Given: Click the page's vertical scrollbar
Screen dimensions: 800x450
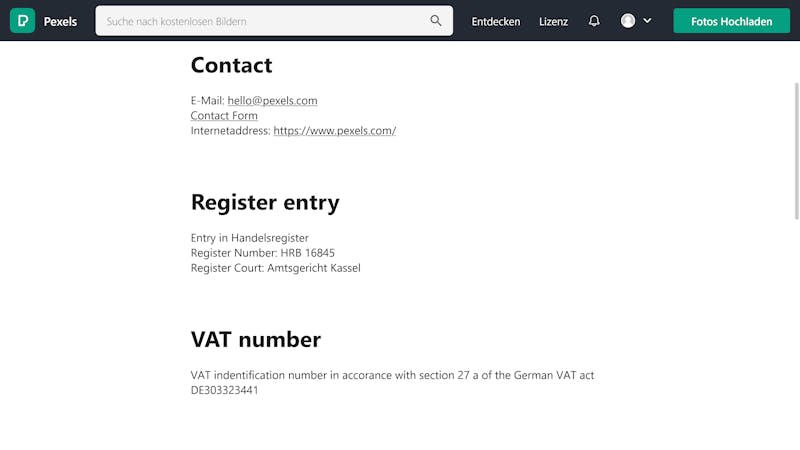Looking at the screenshot, I should pos(796,151).
